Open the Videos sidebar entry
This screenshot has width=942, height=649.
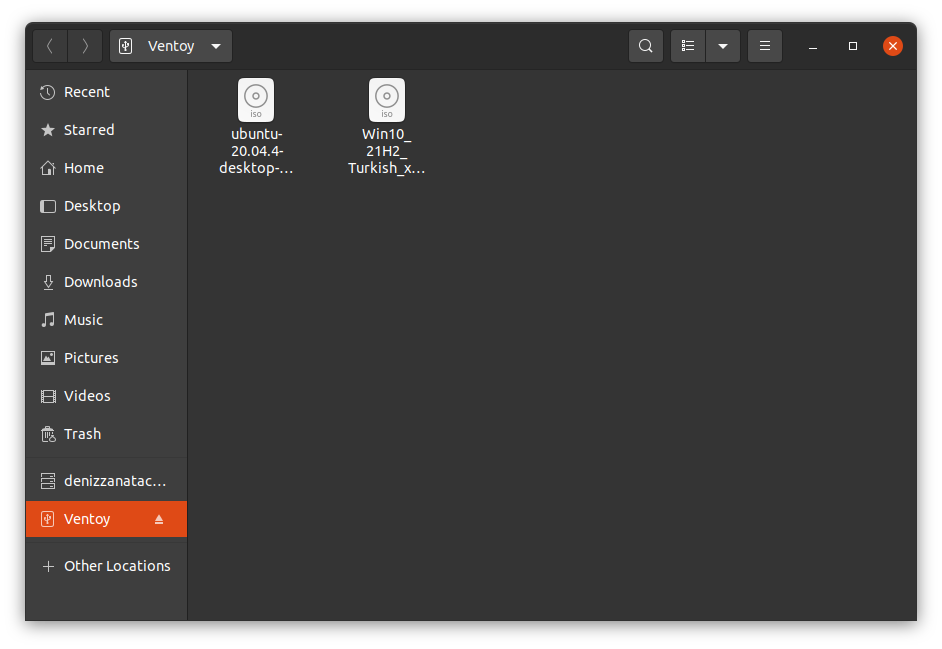coord(106,395)
